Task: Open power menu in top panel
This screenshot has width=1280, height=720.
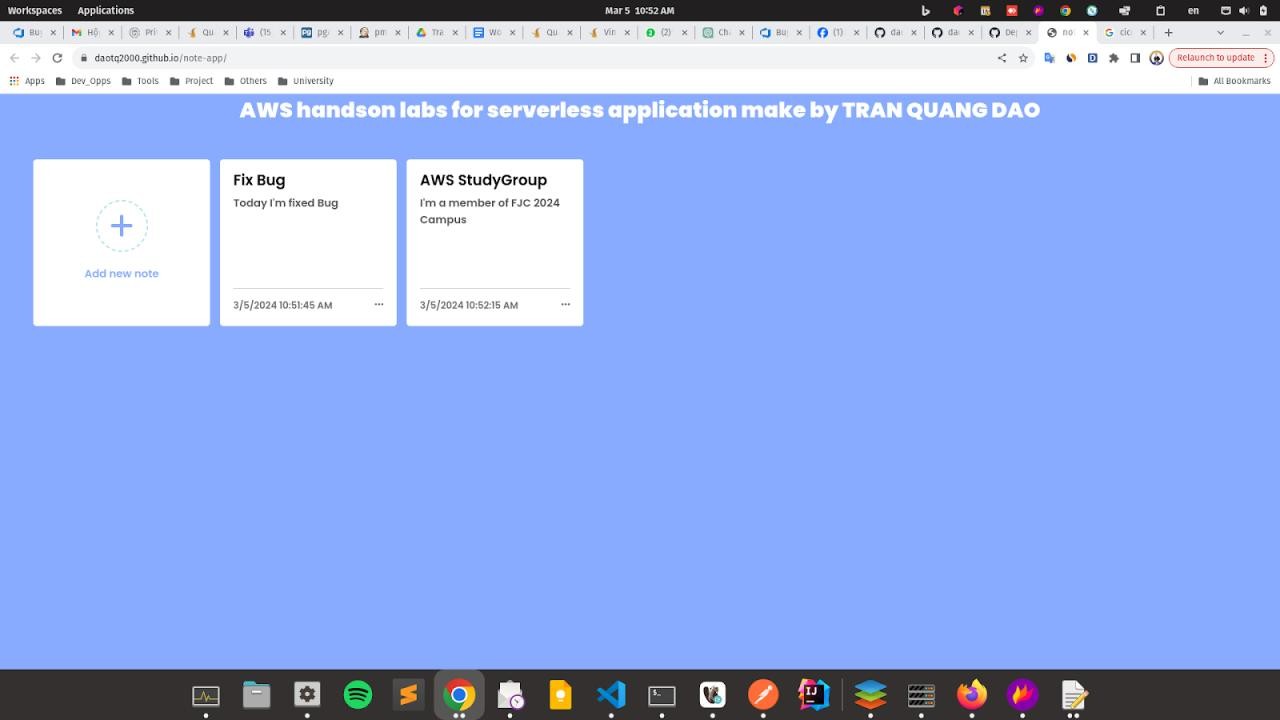Action: 1262,10
